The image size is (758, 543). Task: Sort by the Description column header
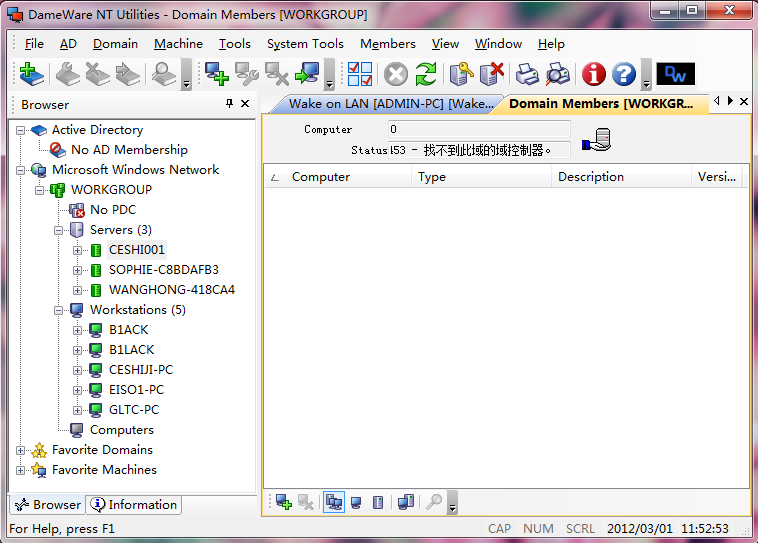(621, 177)
